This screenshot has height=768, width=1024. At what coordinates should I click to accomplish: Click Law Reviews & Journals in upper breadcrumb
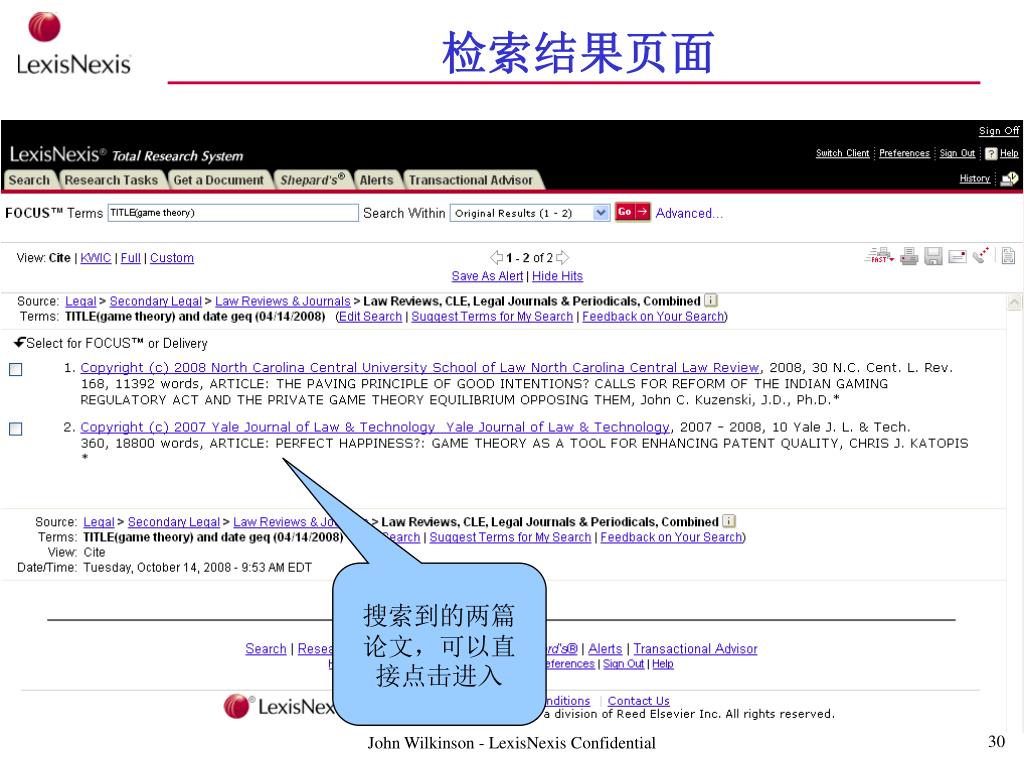pyautogui.click(x=283, y=301)
